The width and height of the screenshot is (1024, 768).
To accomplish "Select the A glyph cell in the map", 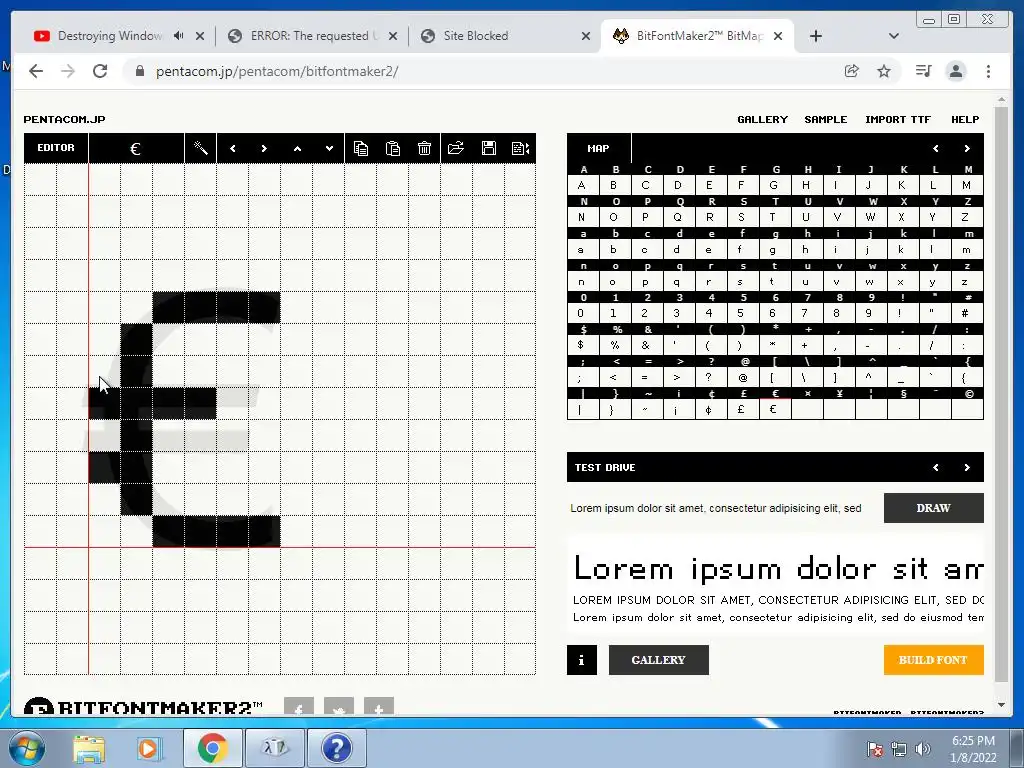I will [581, 185].
